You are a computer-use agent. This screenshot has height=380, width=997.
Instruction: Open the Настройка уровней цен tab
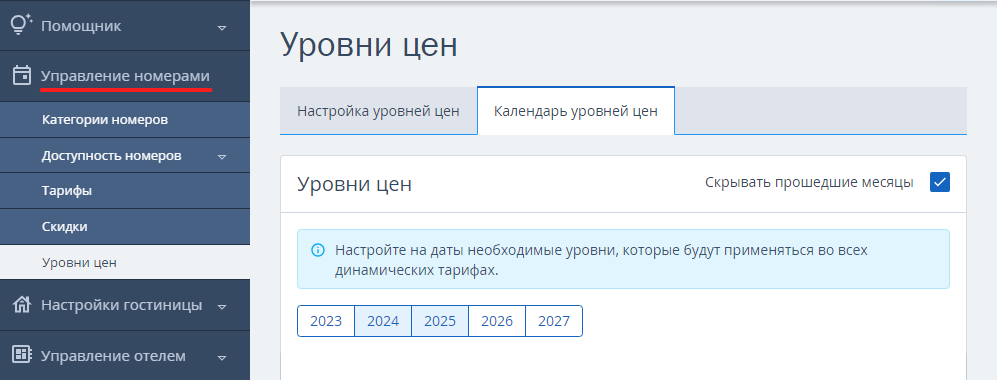pos(378,111)
